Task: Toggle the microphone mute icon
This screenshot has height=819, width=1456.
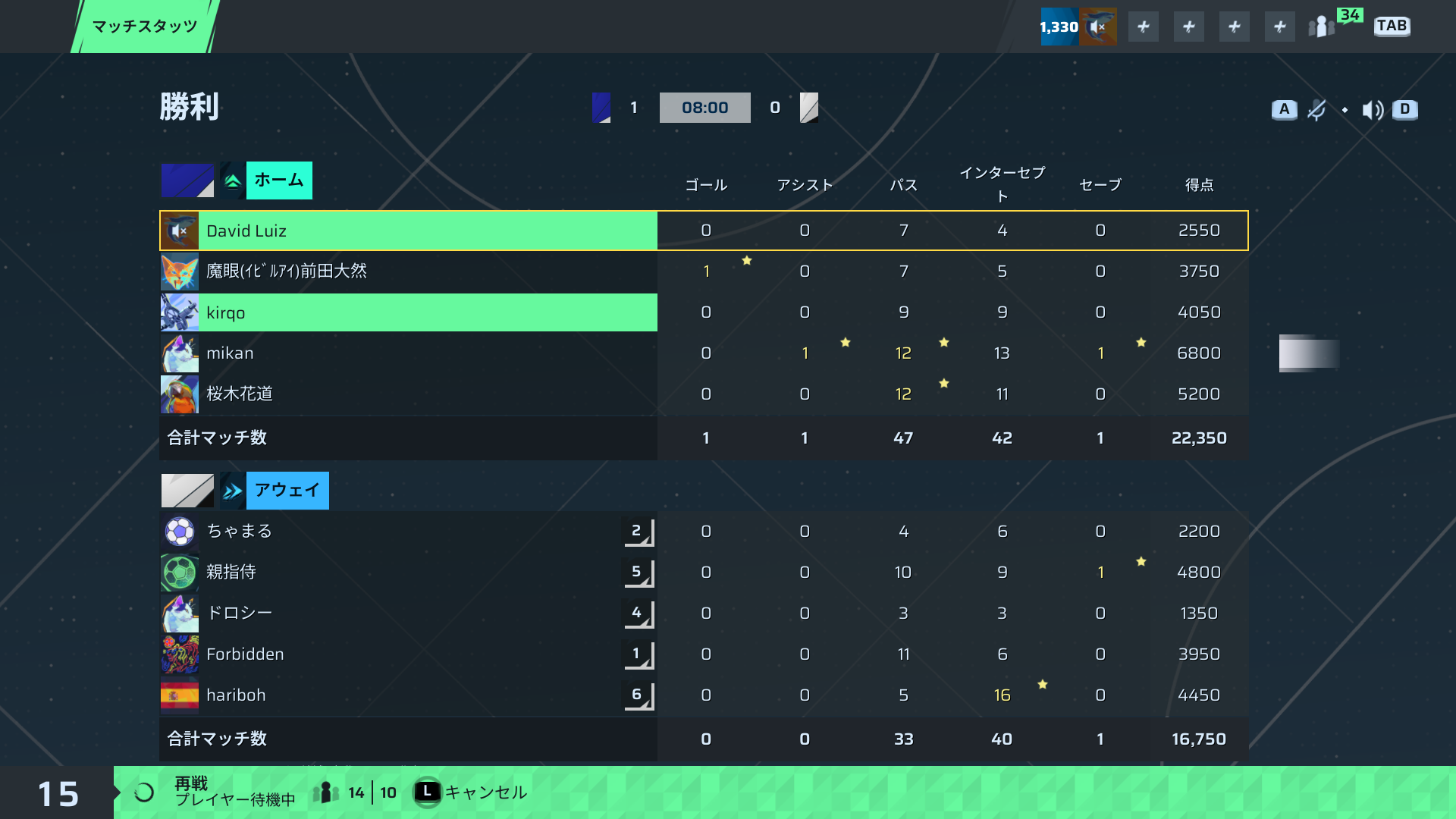Action: 1316,110
